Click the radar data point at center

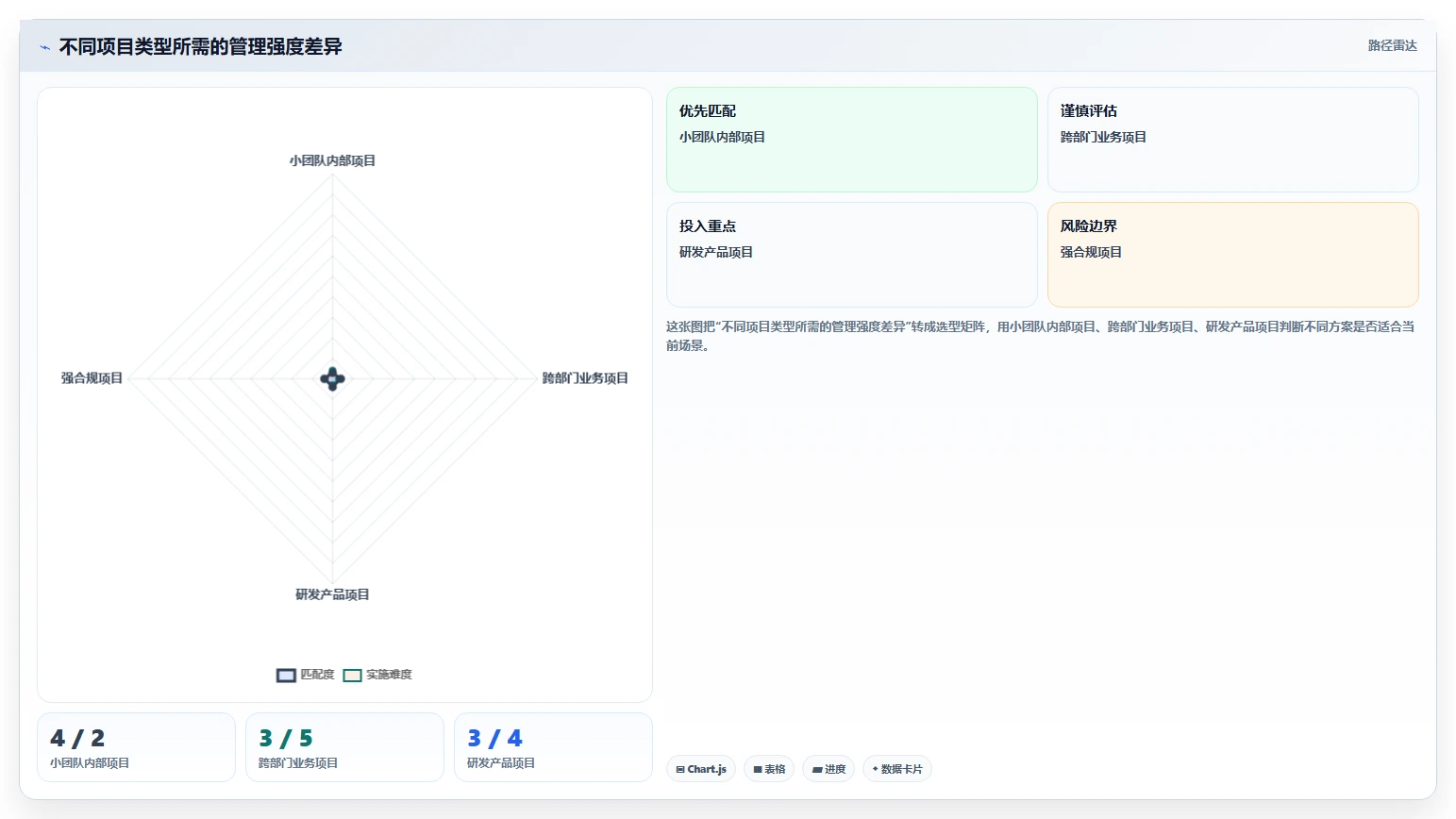click(332, 379)
